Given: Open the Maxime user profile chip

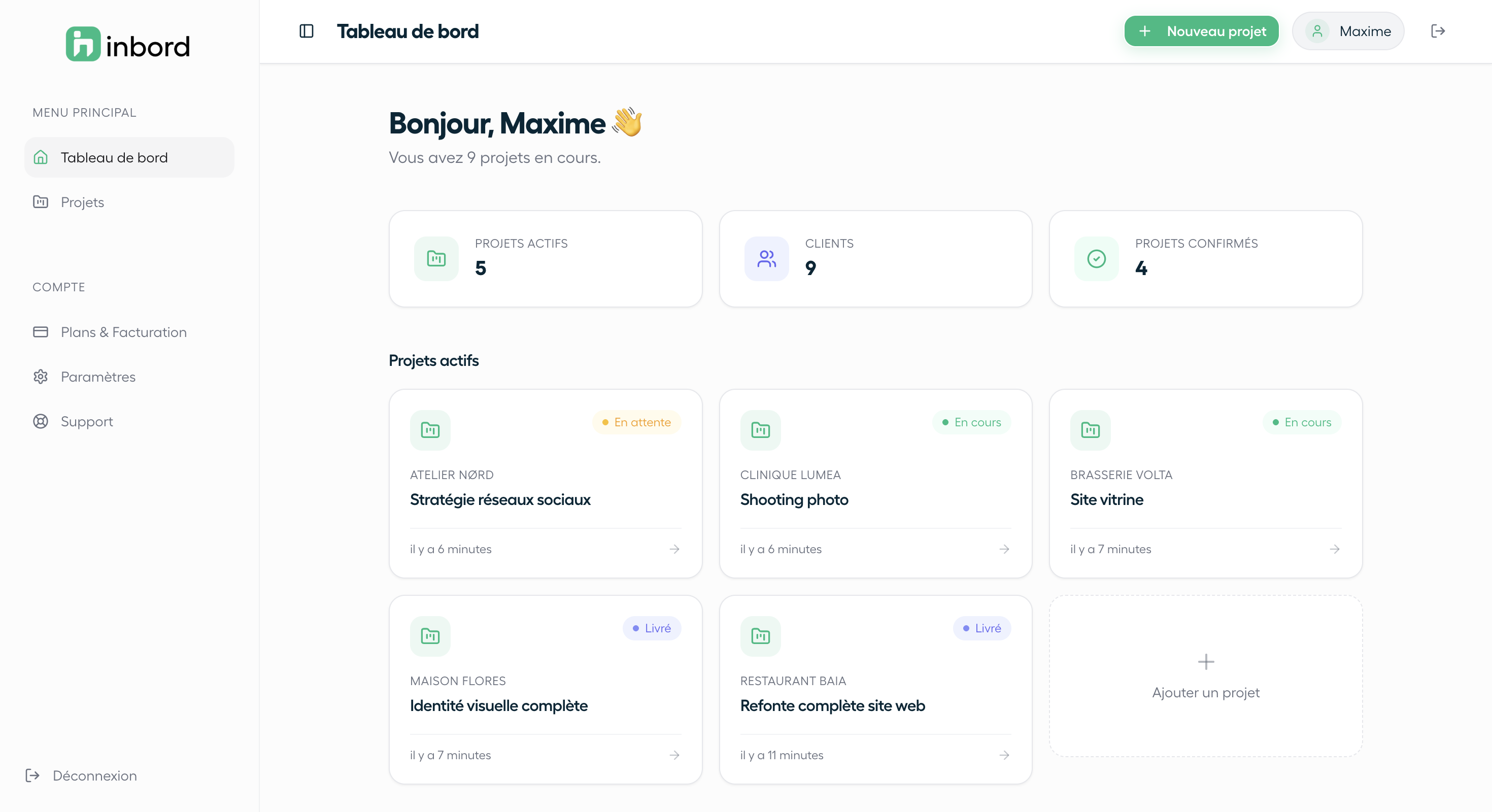Looking at the screenshot, I should (1348, 31).
